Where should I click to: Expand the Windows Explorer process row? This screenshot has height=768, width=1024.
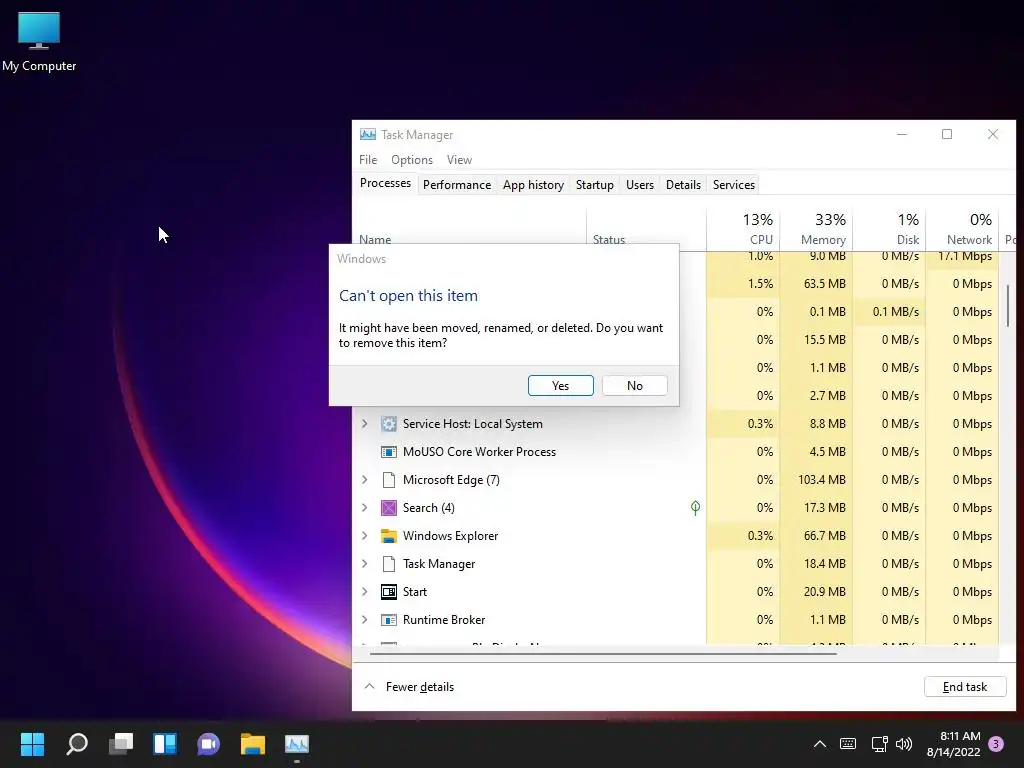coord(364,536)
